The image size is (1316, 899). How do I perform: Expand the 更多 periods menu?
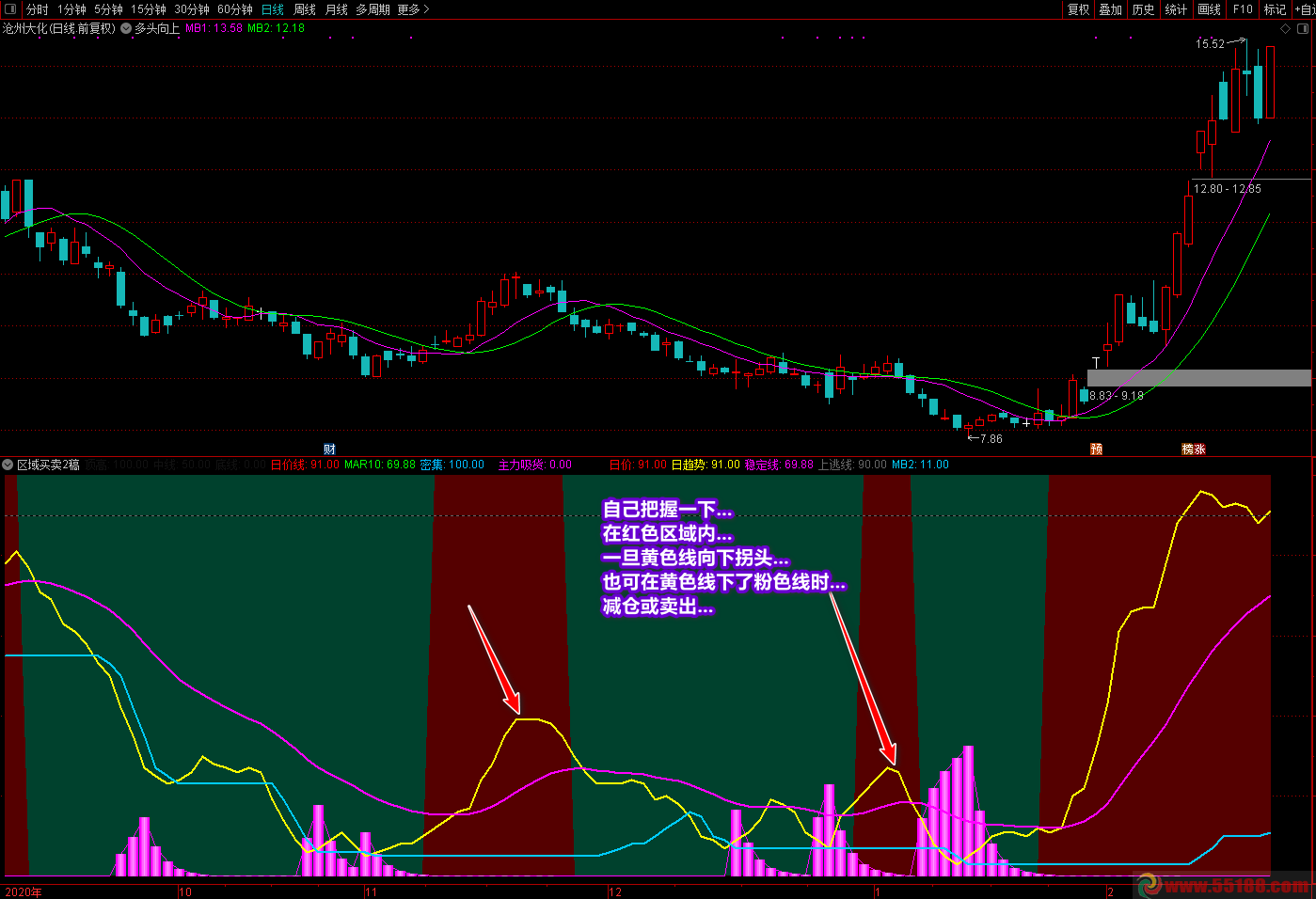pyautogui.click(x=413, y=9)
